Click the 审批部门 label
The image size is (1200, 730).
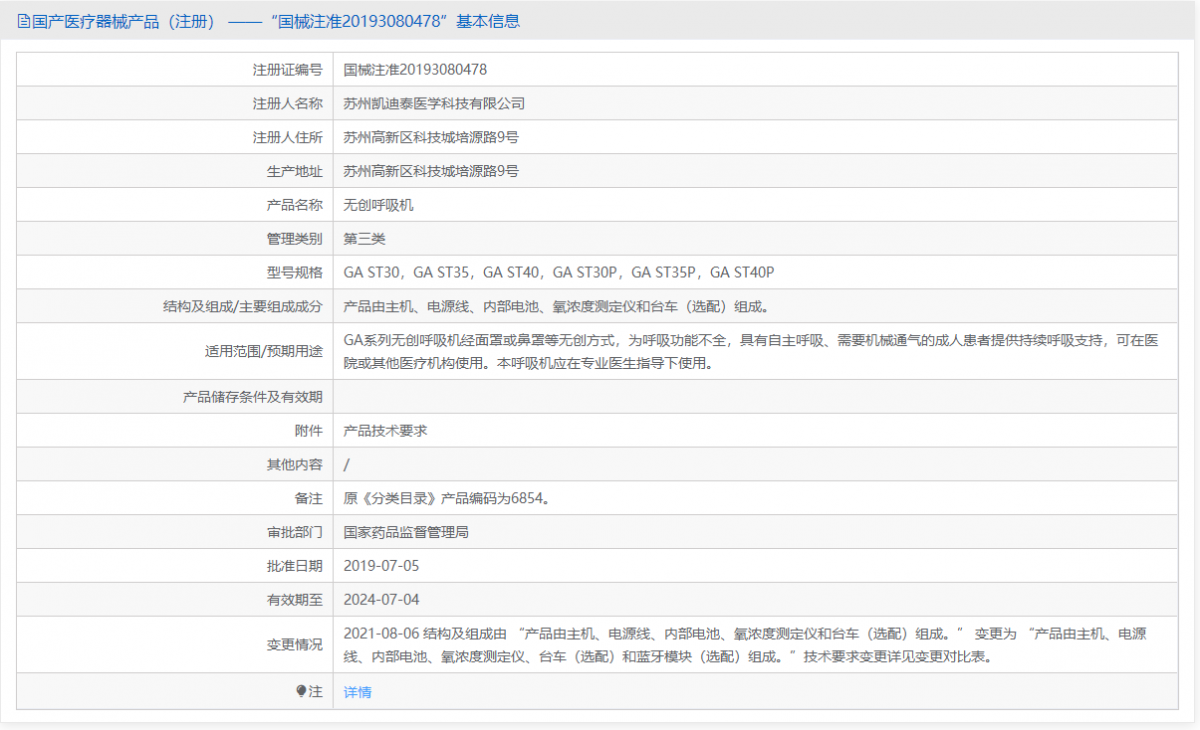click(x=295, y=532)
